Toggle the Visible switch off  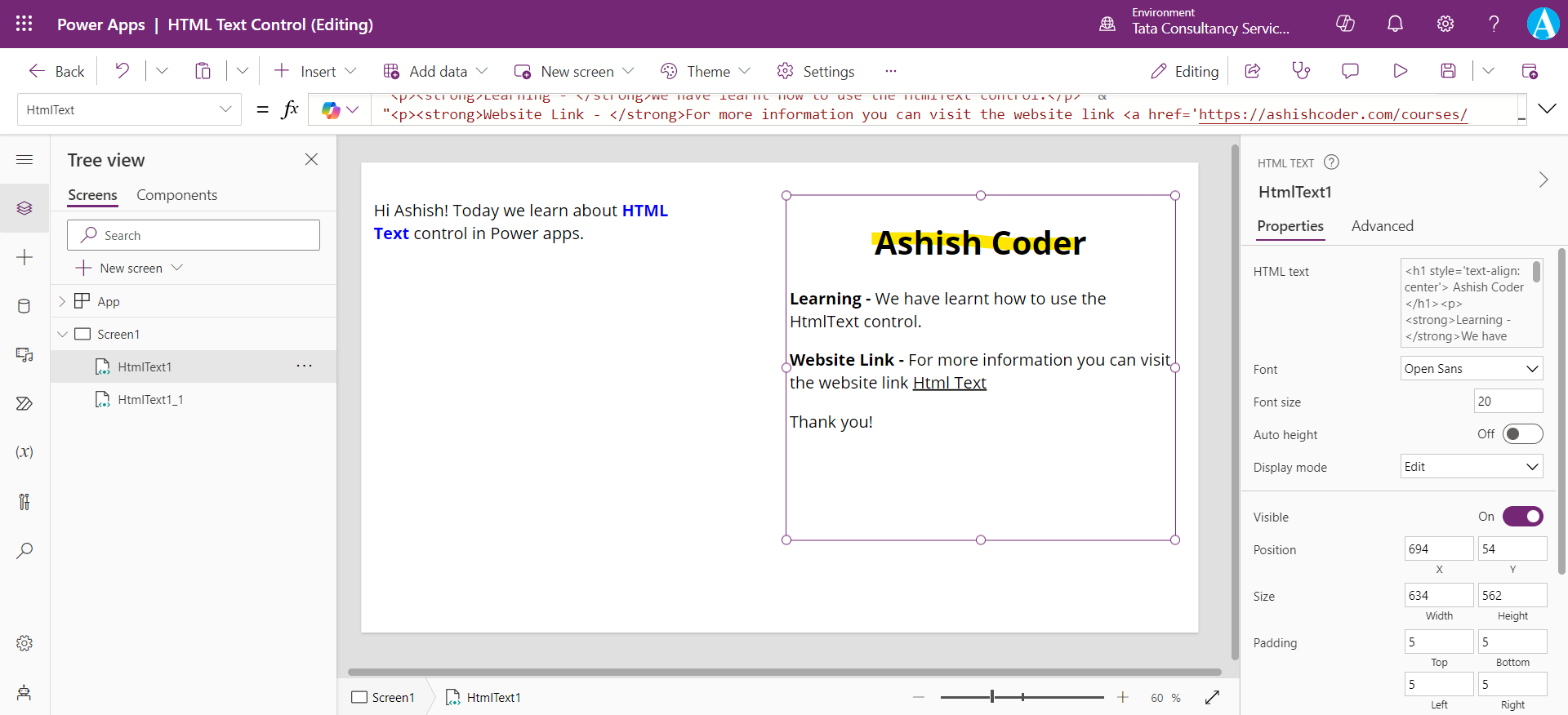click(x=1522, y=517)
